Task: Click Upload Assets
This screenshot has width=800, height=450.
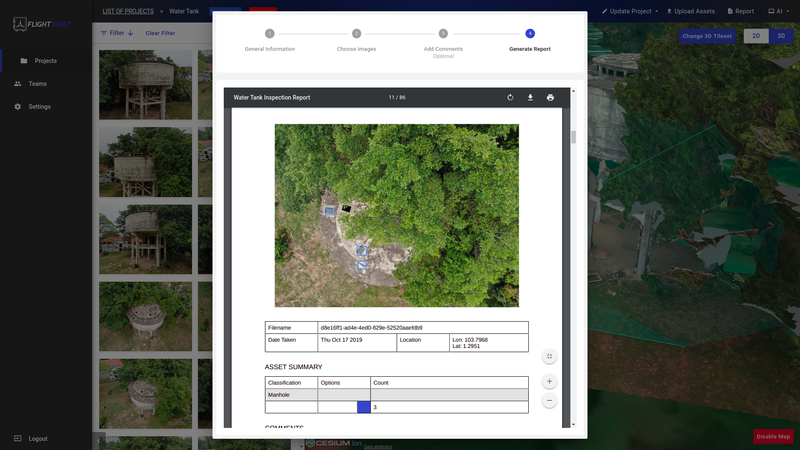Action: (691, 11)
